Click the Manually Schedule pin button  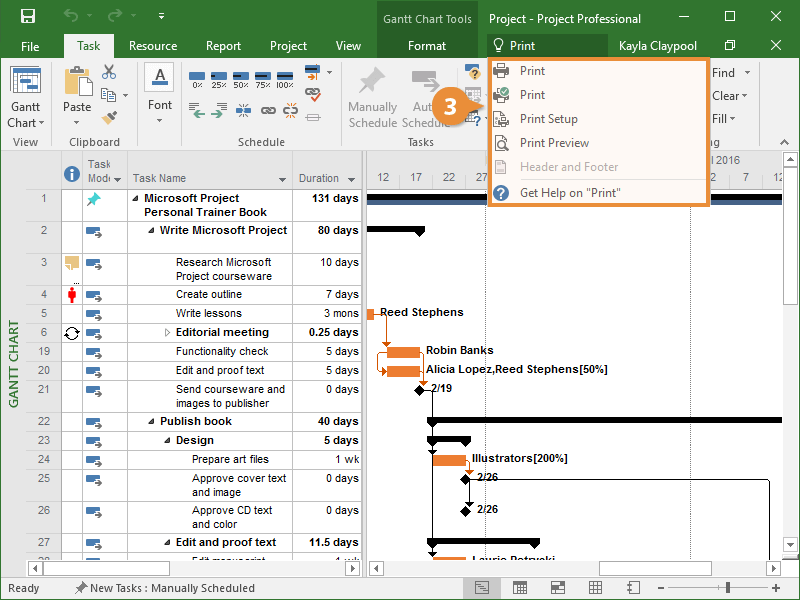372,99
